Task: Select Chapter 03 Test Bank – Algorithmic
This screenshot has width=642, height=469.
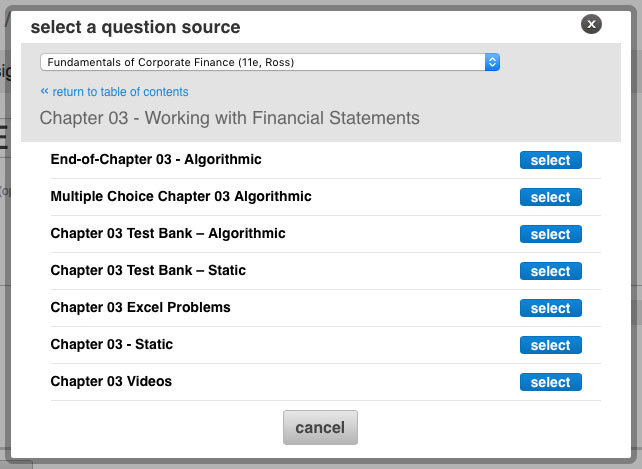Action: pos(551,234)
